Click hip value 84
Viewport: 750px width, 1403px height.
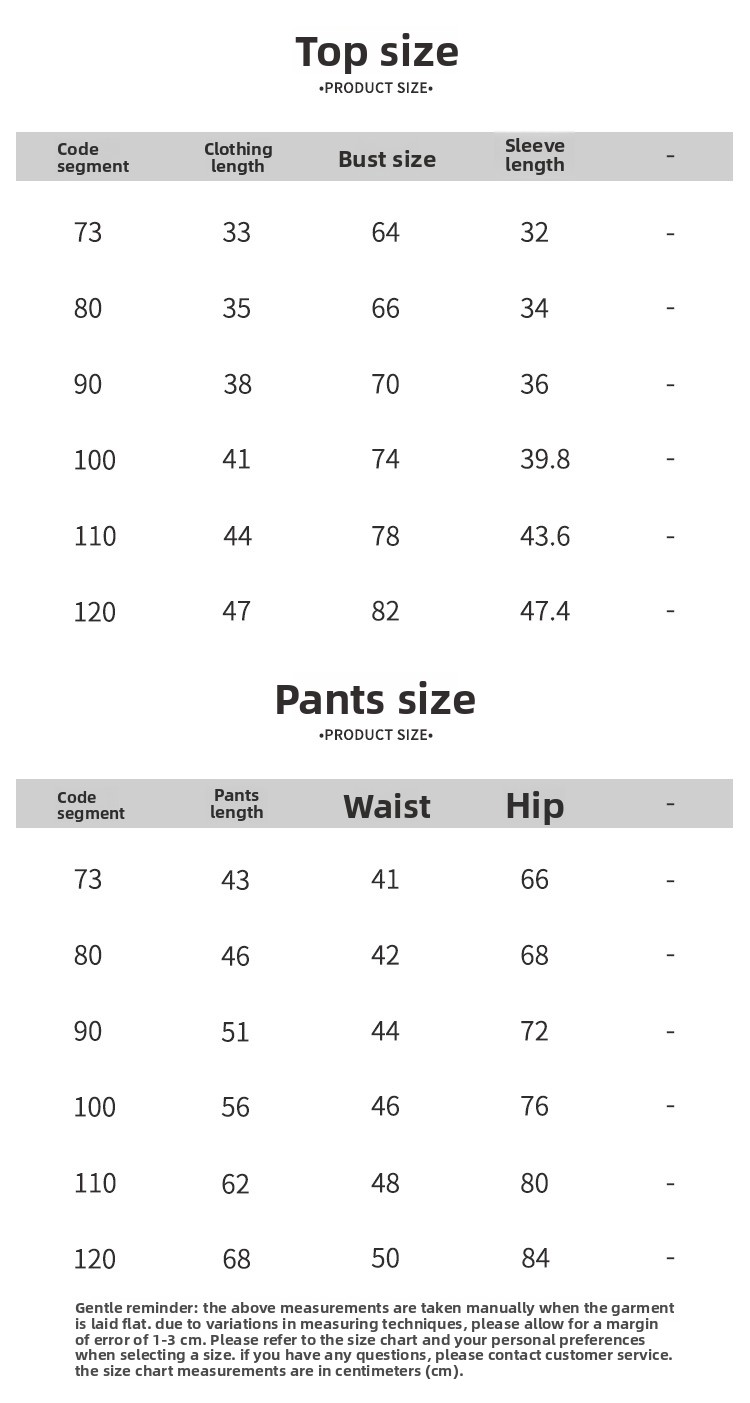pos(535,1258)
